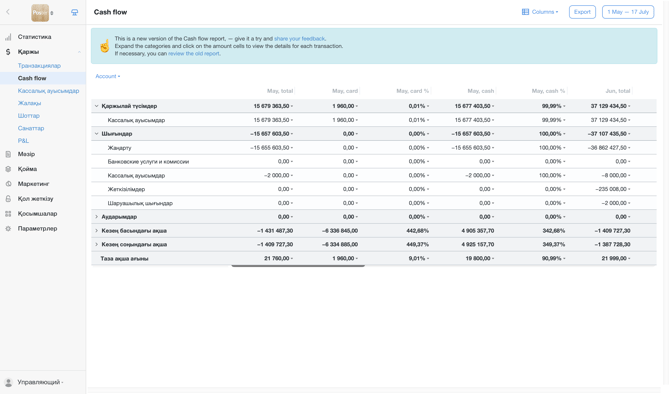Expand the Кезең соңындағы ақша row
The image size is (670, 394).
[97, 244]
